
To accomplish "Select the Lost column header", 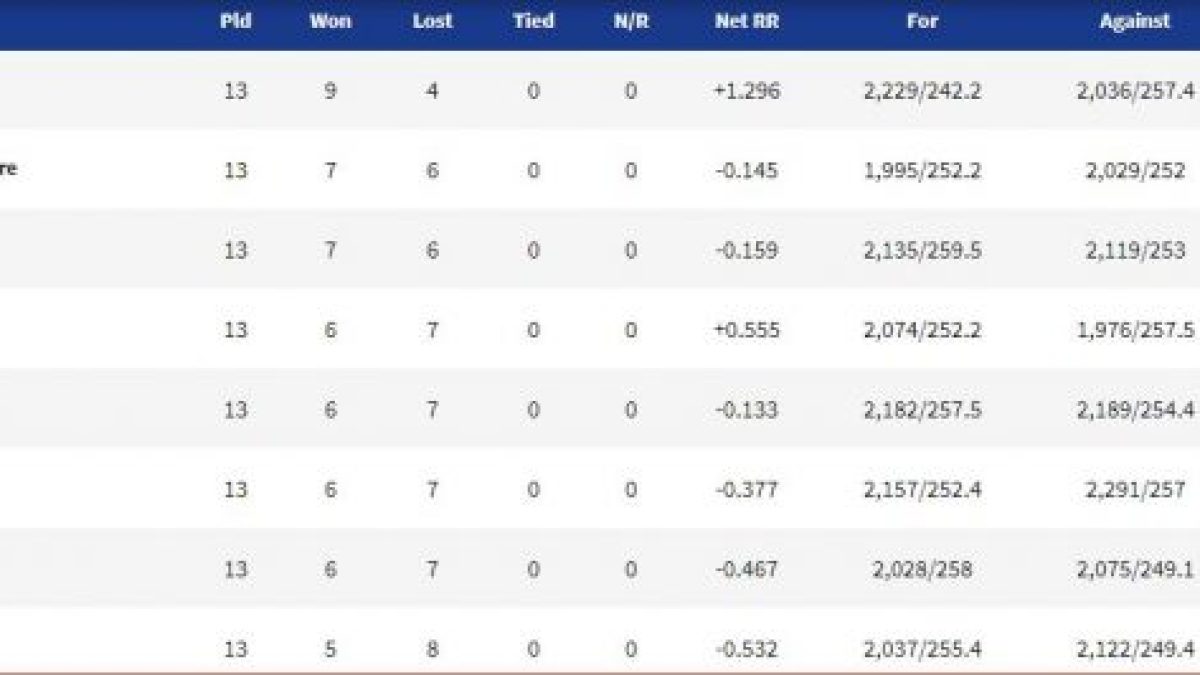I will click(x=433, y=21).
